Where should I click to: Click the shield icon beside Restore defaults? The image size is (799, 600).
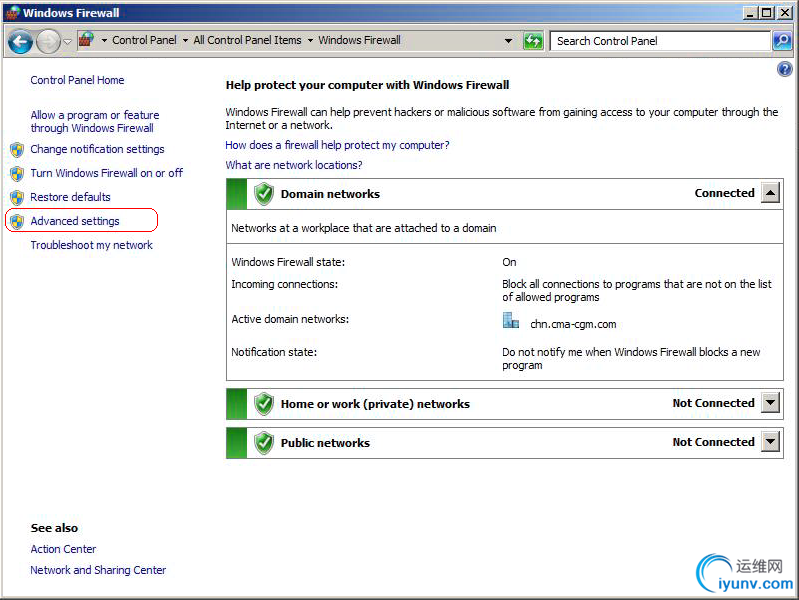pos(17,198)
